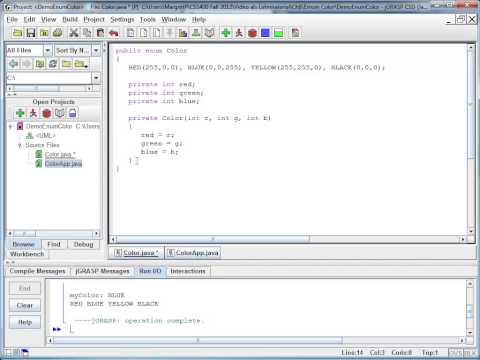This screenshot has width=480, height=360.
Task: Compile with main toolbar green plus icon
Action: pyautogui.click(x=226, y=33)
